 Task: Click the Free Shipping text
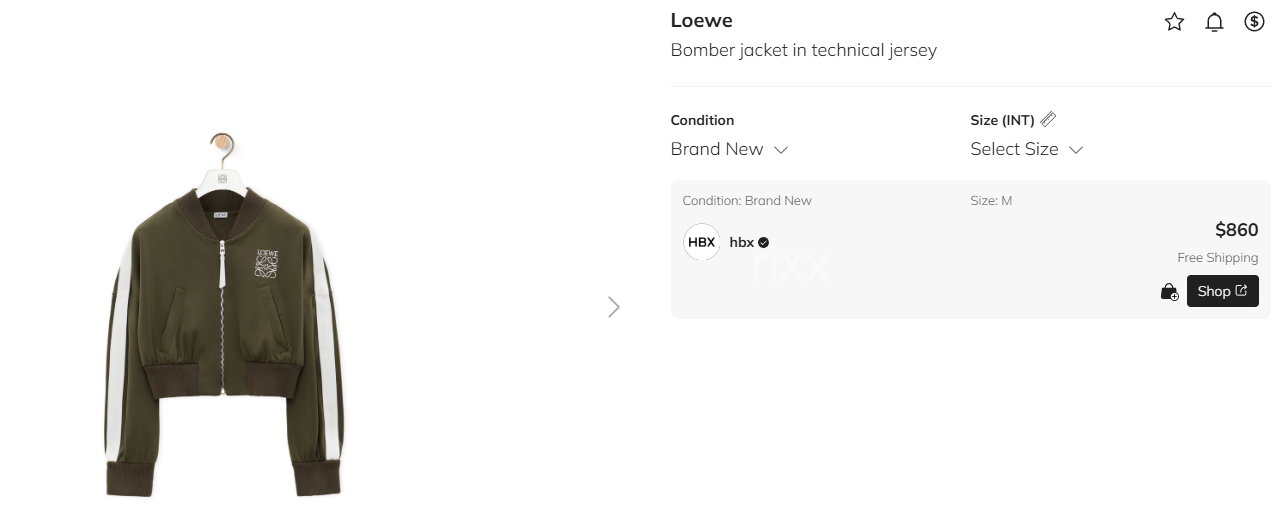[1217, 258]
